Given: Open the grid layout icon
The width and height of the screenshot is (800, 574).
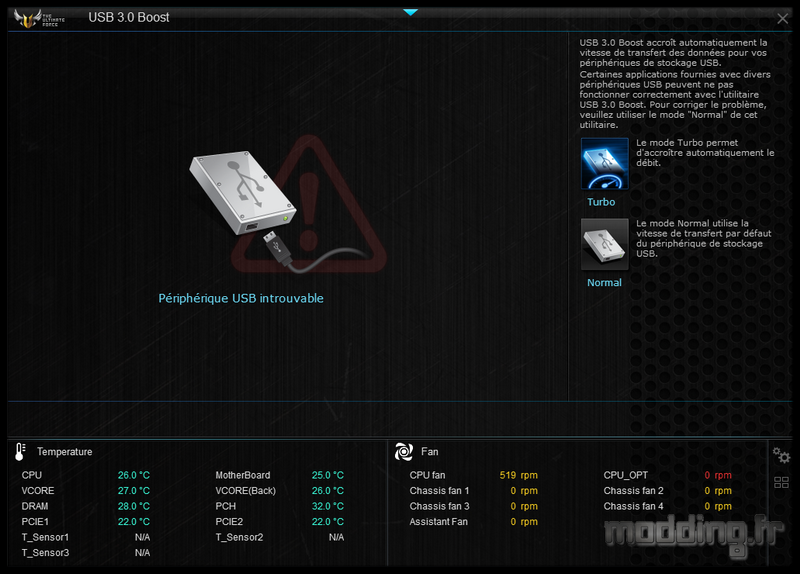Looking at the screenshot, I should click(781, 482).
